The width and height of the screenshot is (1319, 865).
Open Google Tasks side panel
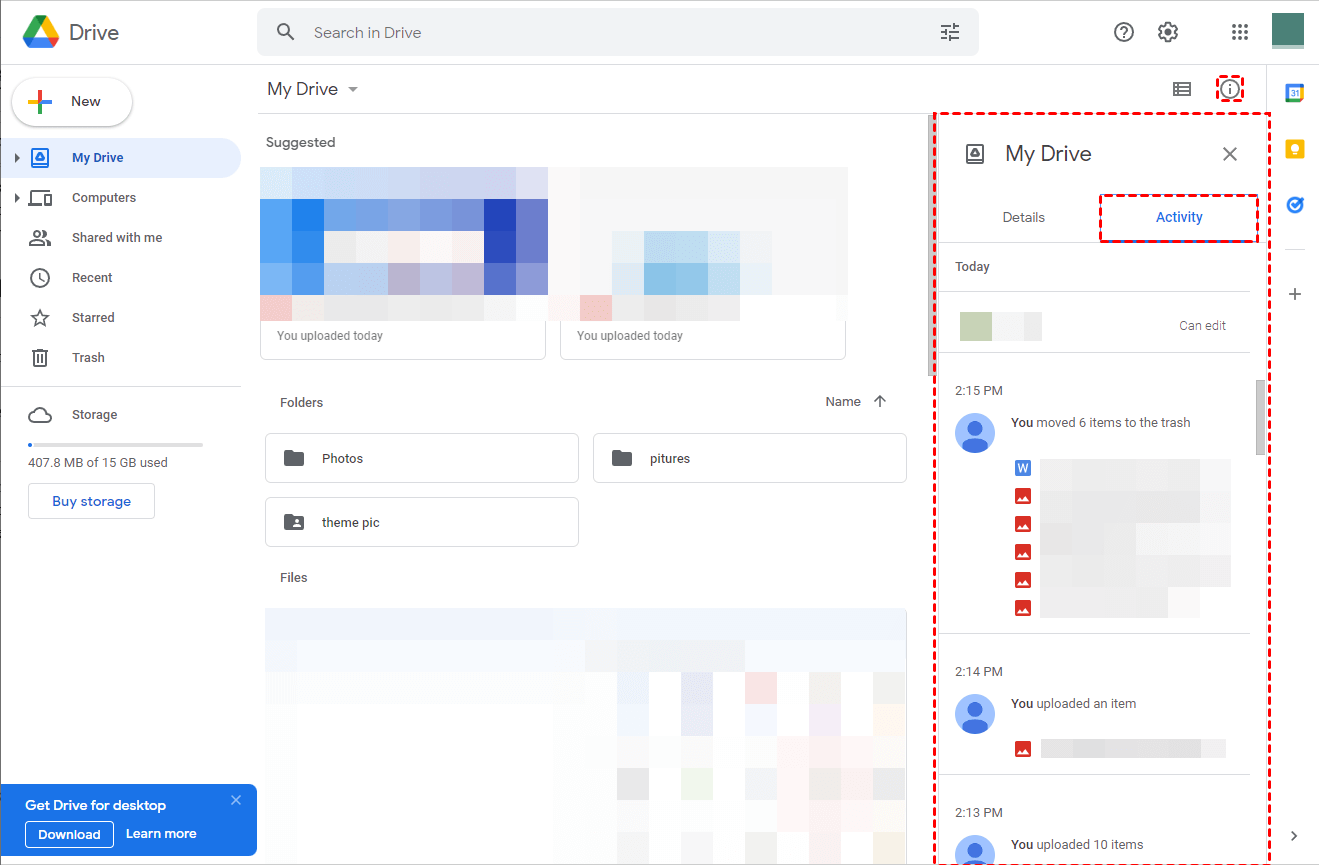[1294, 205]
